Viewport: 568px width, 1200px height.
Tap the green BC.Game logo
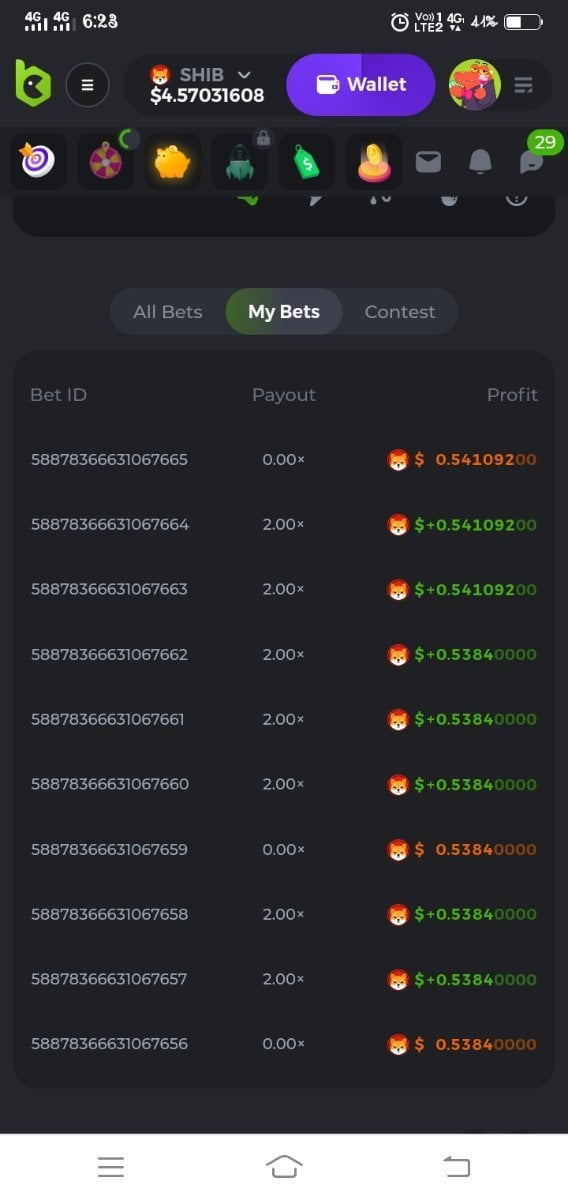[33, 84]
